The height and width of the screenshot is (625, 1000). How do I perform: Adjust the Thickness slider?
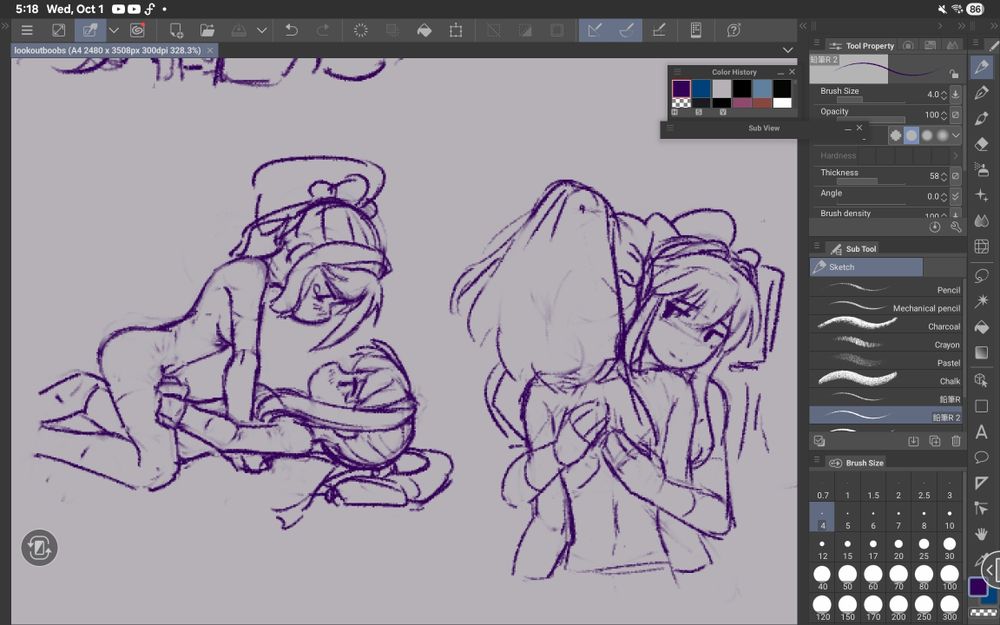[x=871, y=182]
